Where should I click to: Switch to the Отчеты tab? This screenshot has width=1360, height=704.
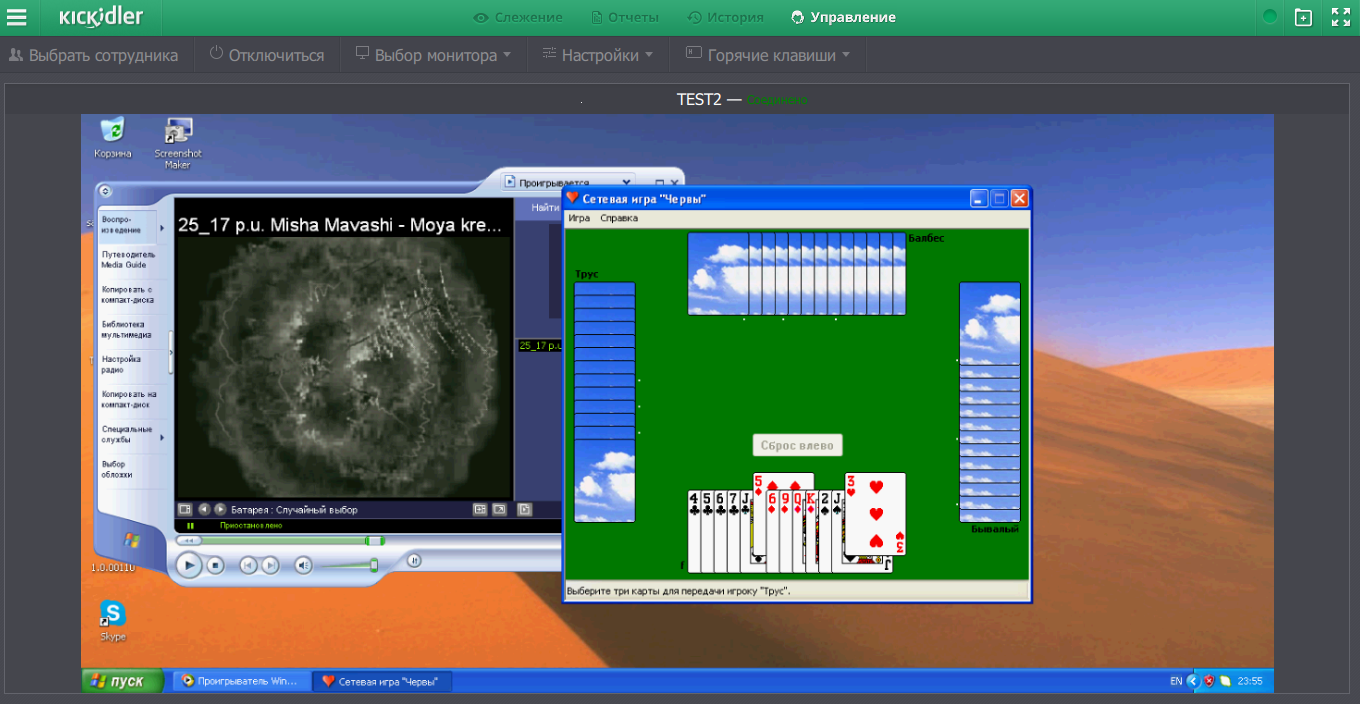pyautogui.click(x=625, y=17)
